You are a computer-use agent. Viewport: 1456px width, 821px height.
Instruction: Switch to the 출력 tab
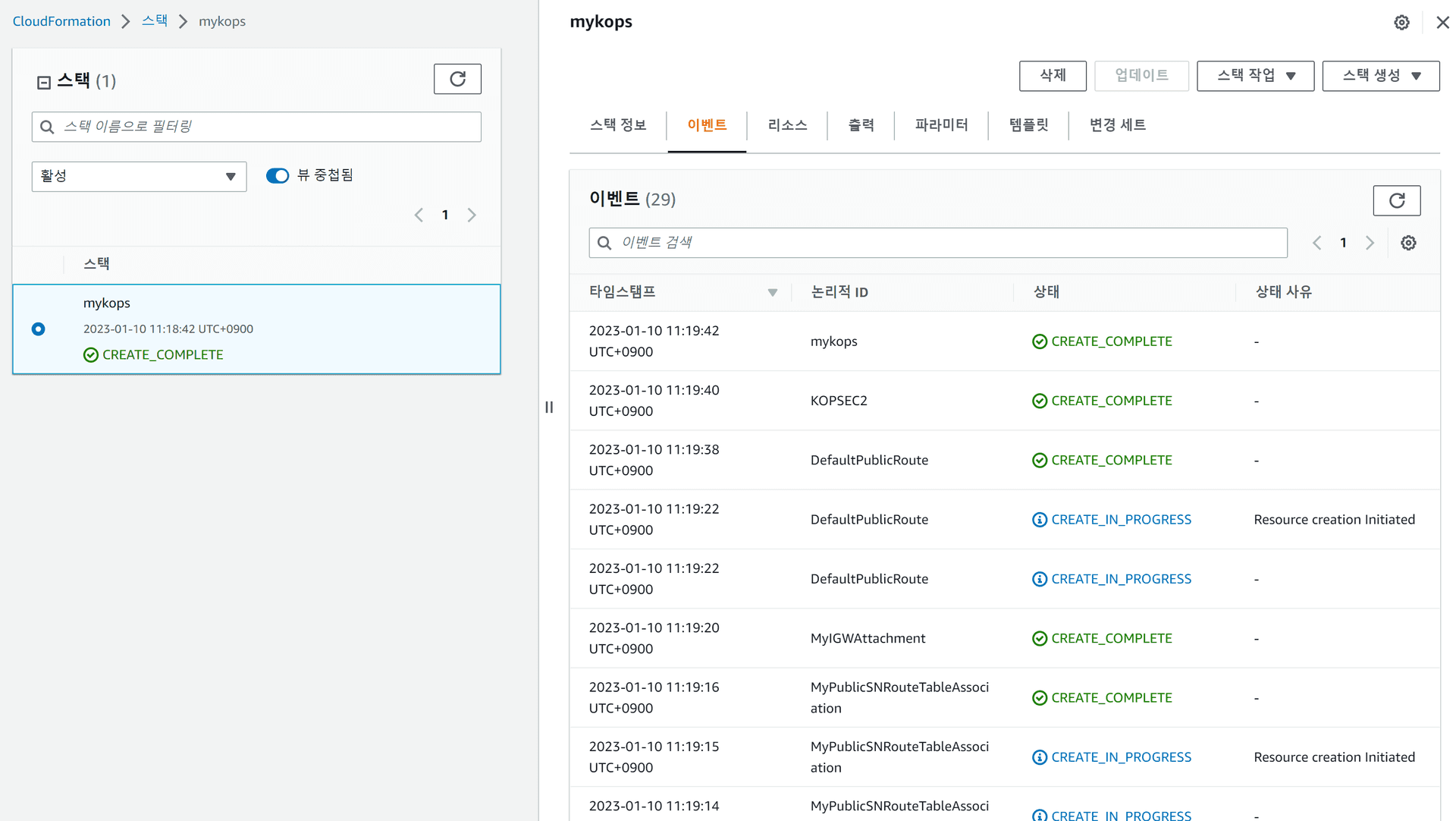coord(861,125)
